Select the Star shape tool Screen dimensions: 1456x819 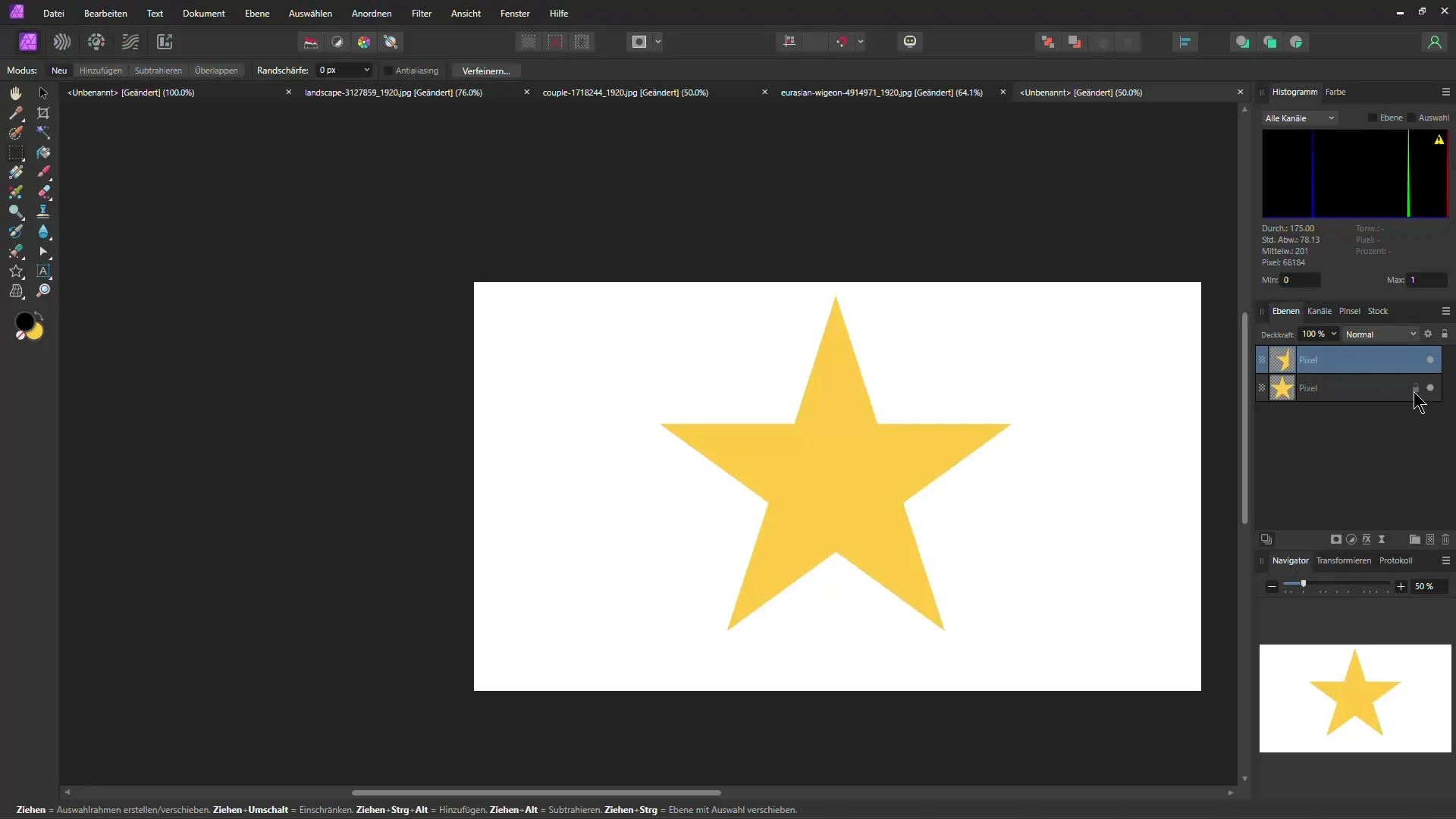click(x=15, y=271)
